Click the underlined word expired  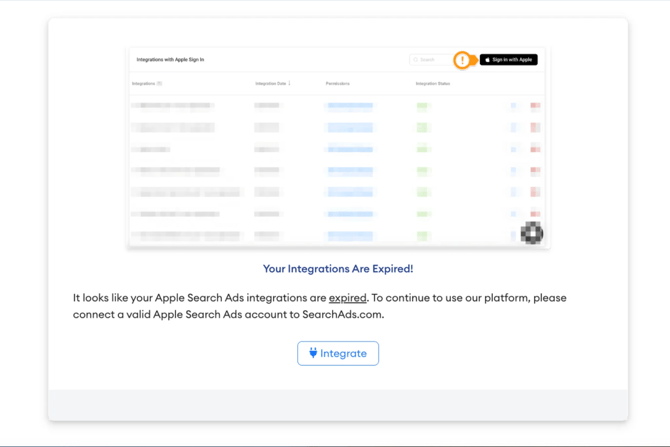point(348,298)
